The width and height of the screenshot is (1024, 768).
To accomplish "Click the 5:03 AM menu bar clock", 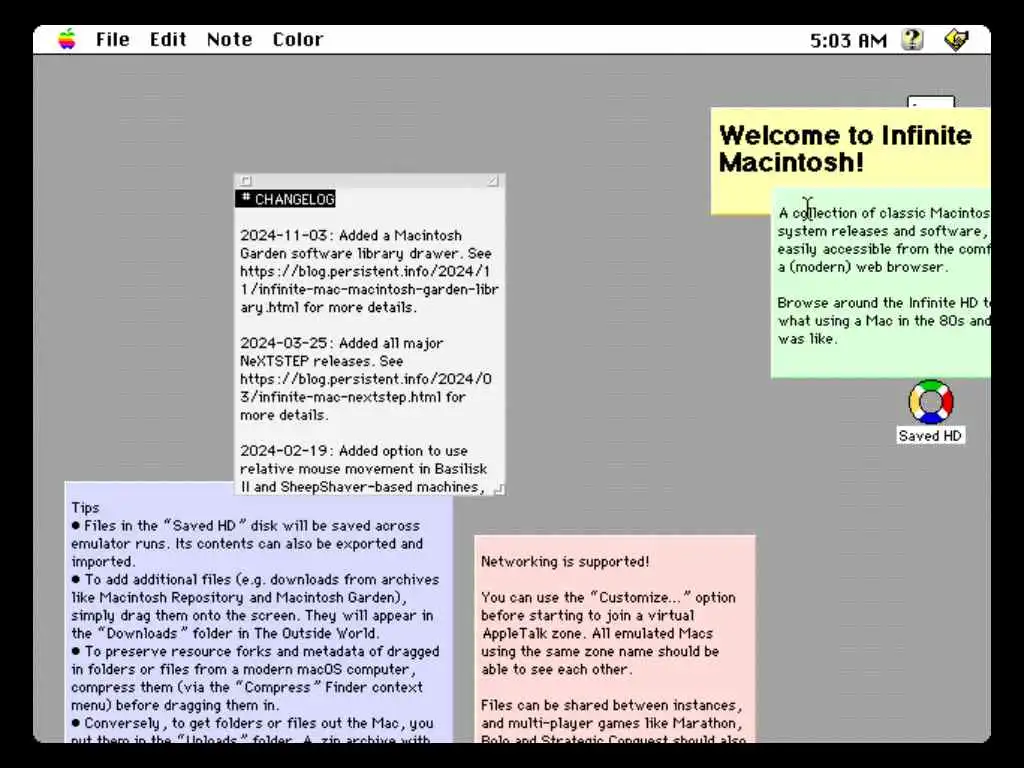I will (x=848, y=40).
